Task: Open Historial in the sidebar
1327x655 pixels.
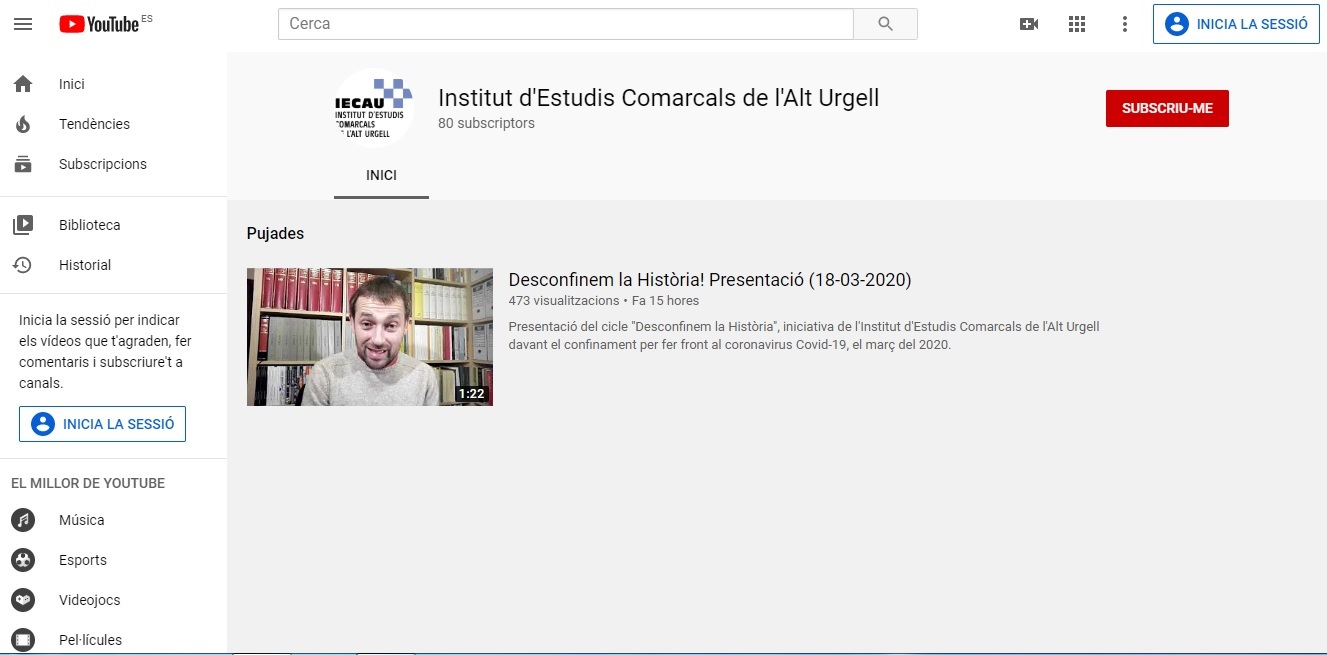Action: tap(85, 265)
